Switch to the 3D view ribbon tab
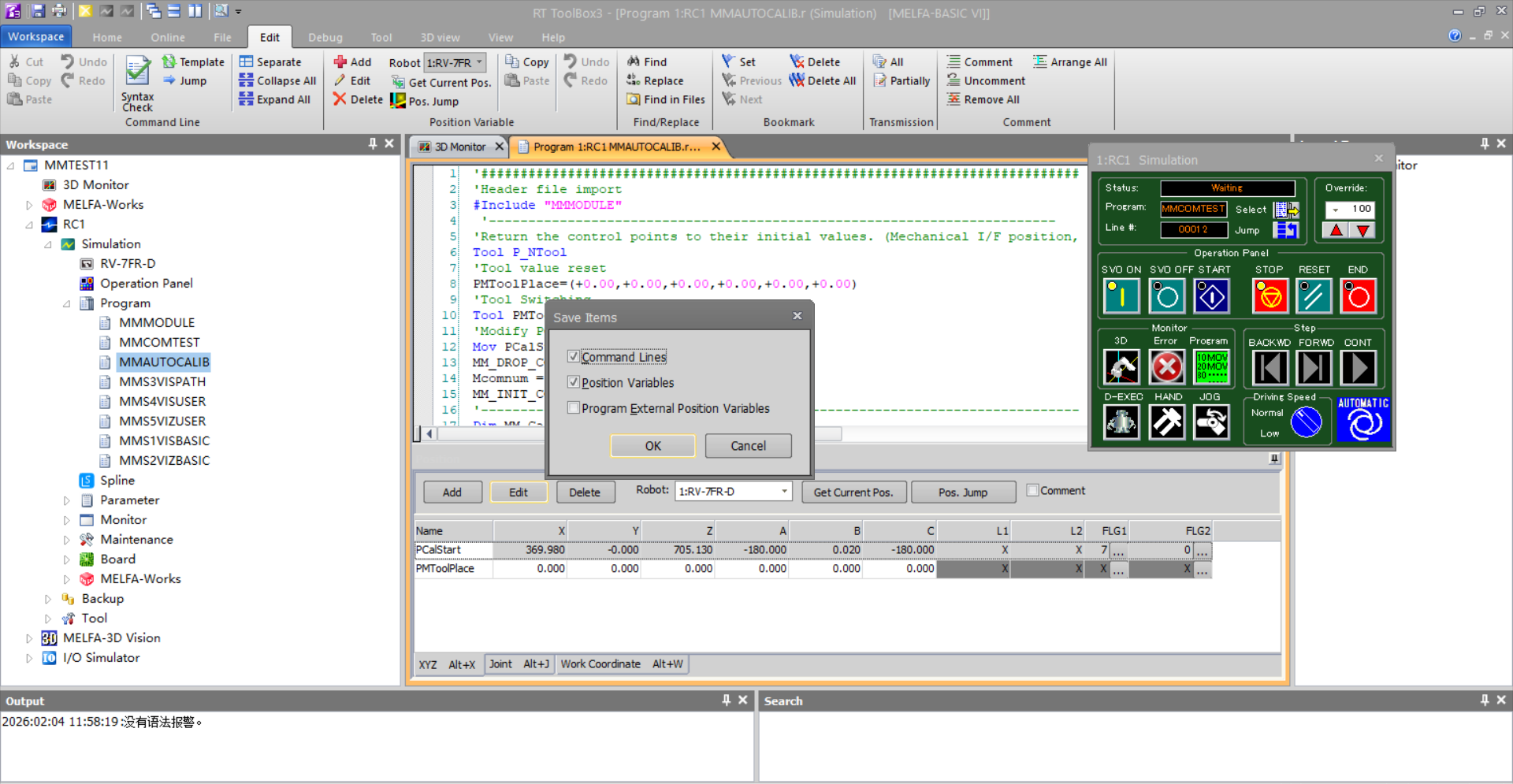 (440, 37)
